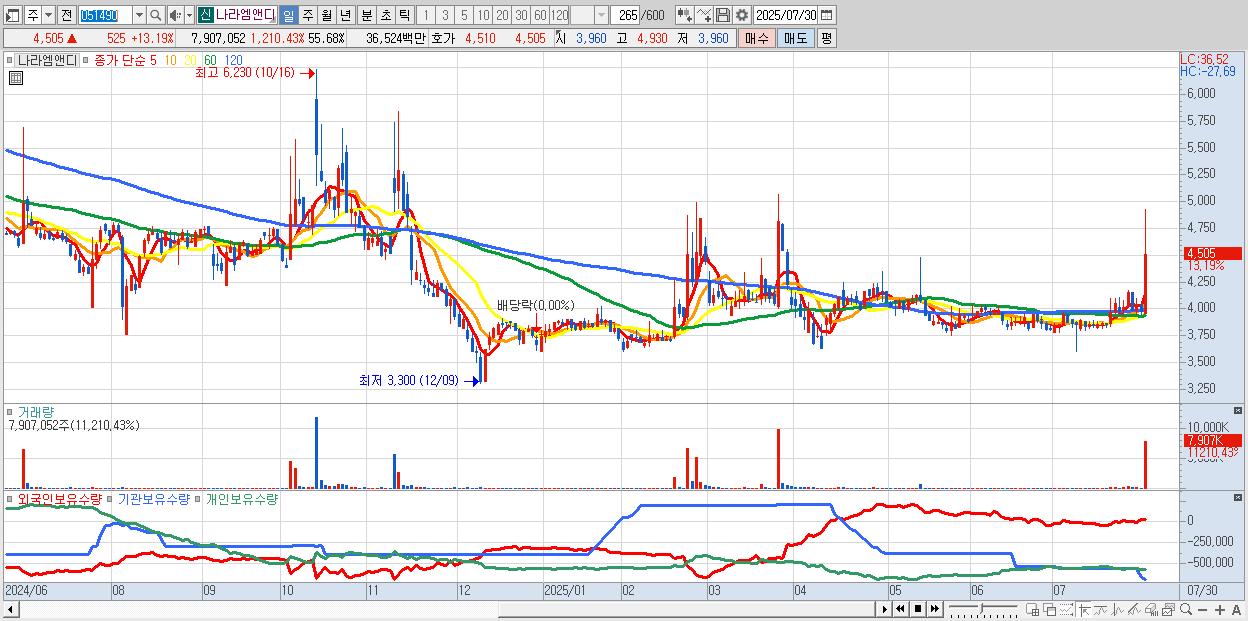Select the 주 weekly period button
The image size is (1248, 621).
307,16
